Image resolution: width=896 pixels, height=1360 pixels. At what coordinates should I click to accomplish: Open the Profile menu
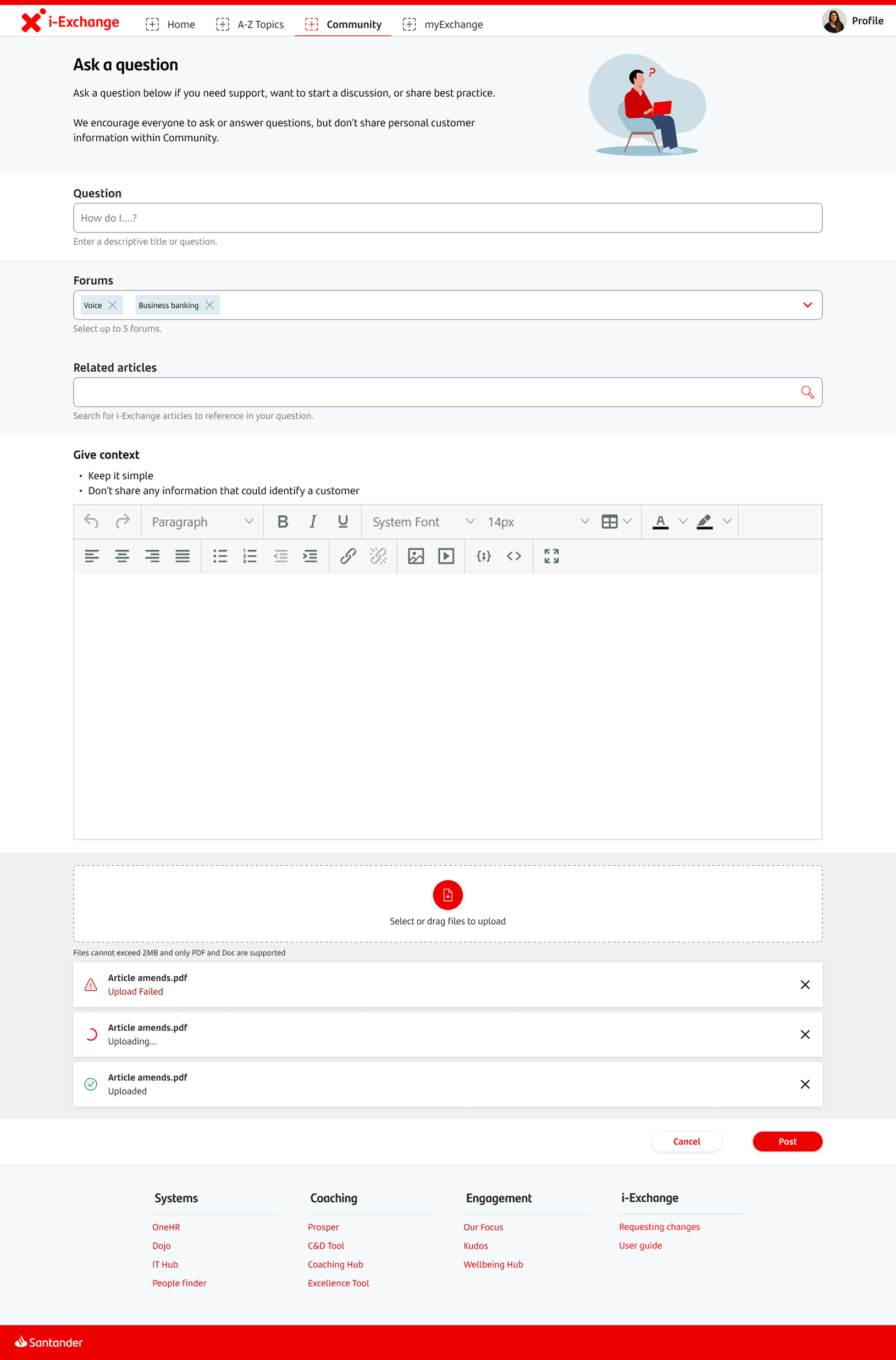point(853,20)
